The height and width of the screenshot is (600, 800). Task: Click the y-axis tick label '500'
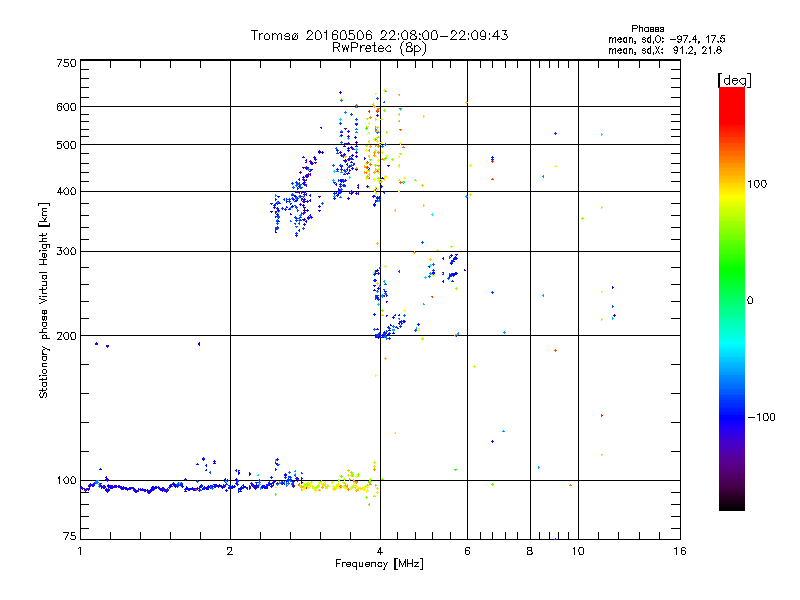tap(66, 145)
